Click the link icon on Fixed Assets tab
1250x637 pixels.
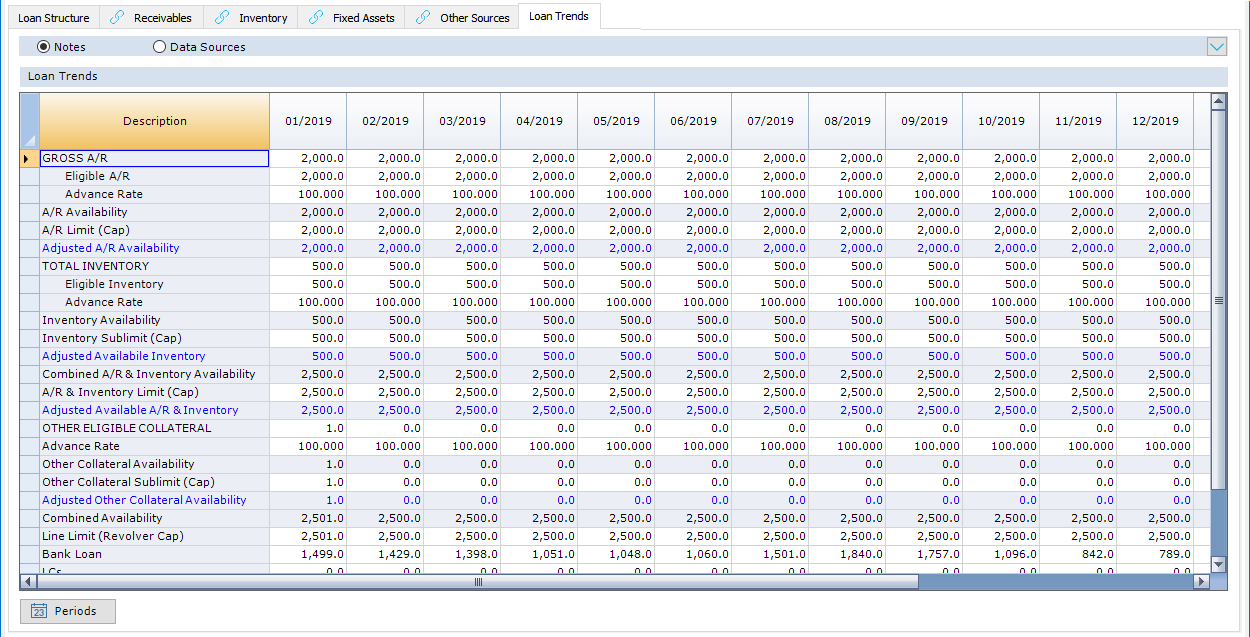[316, 18]
